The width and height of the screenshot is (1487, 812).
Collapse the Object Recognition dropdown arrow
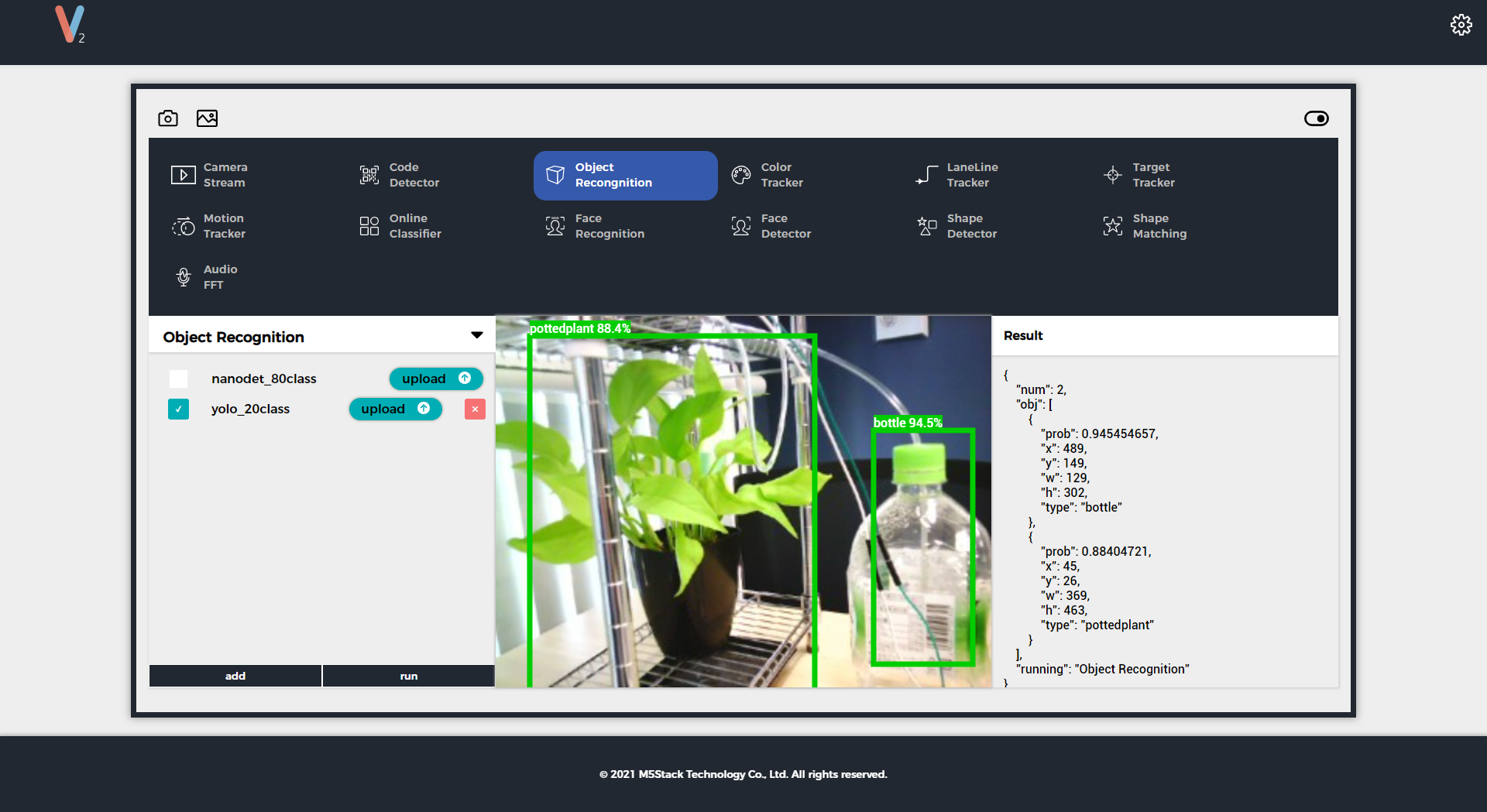(x=477, y=335)
